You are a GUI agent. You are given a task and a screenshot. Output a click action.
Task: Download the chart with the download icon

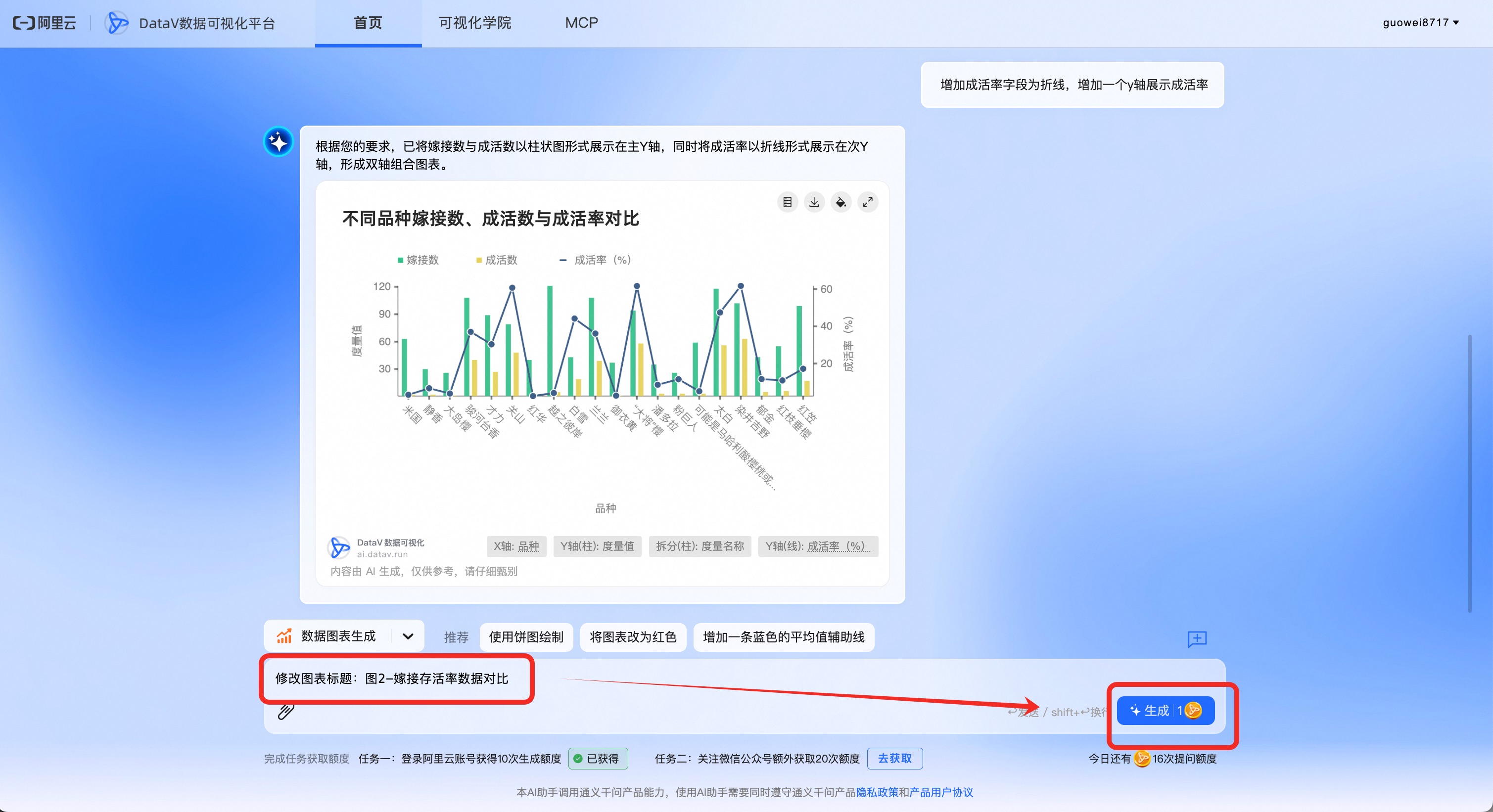(x=814, y=202)
